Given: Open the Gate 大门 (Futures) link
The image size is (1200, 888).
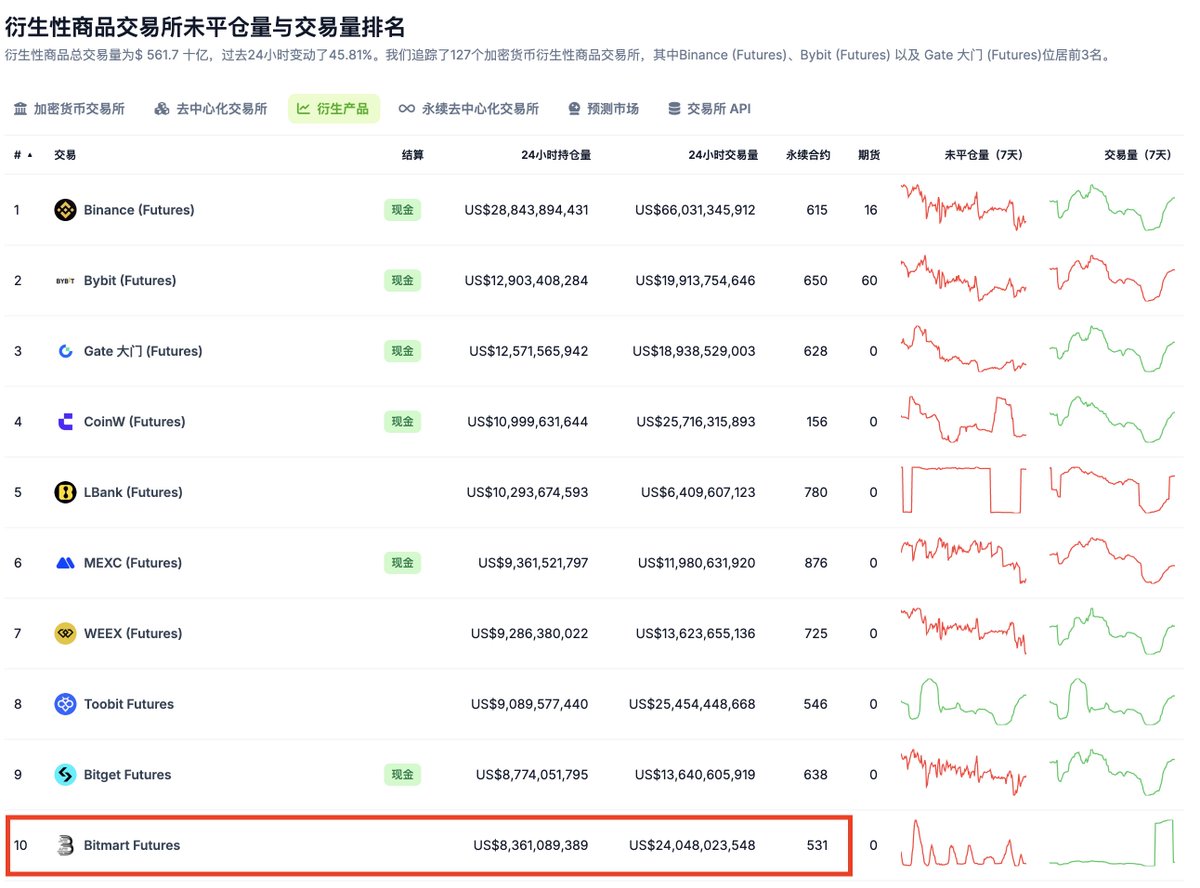Looking at the screenshot, I should point(143,351).
